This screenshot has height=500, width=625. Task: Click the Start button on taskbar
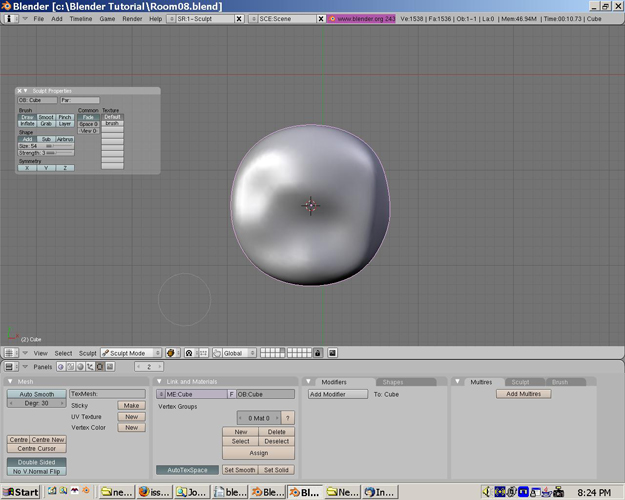(x=20, y=492)
